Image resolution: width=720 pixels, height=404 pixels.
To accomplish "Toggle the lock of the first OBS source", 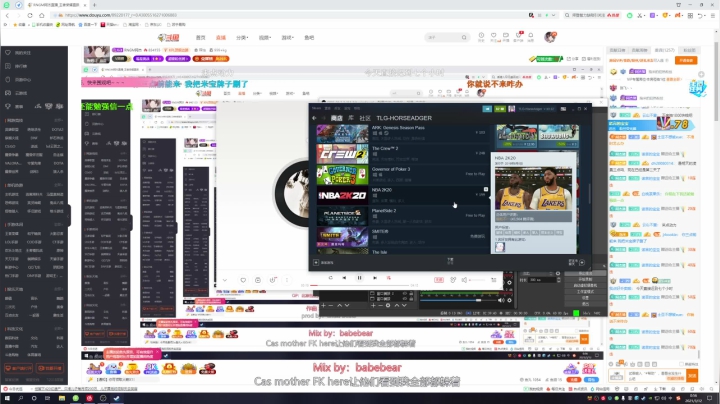I will pyautogui.click(x=411, y=293).
